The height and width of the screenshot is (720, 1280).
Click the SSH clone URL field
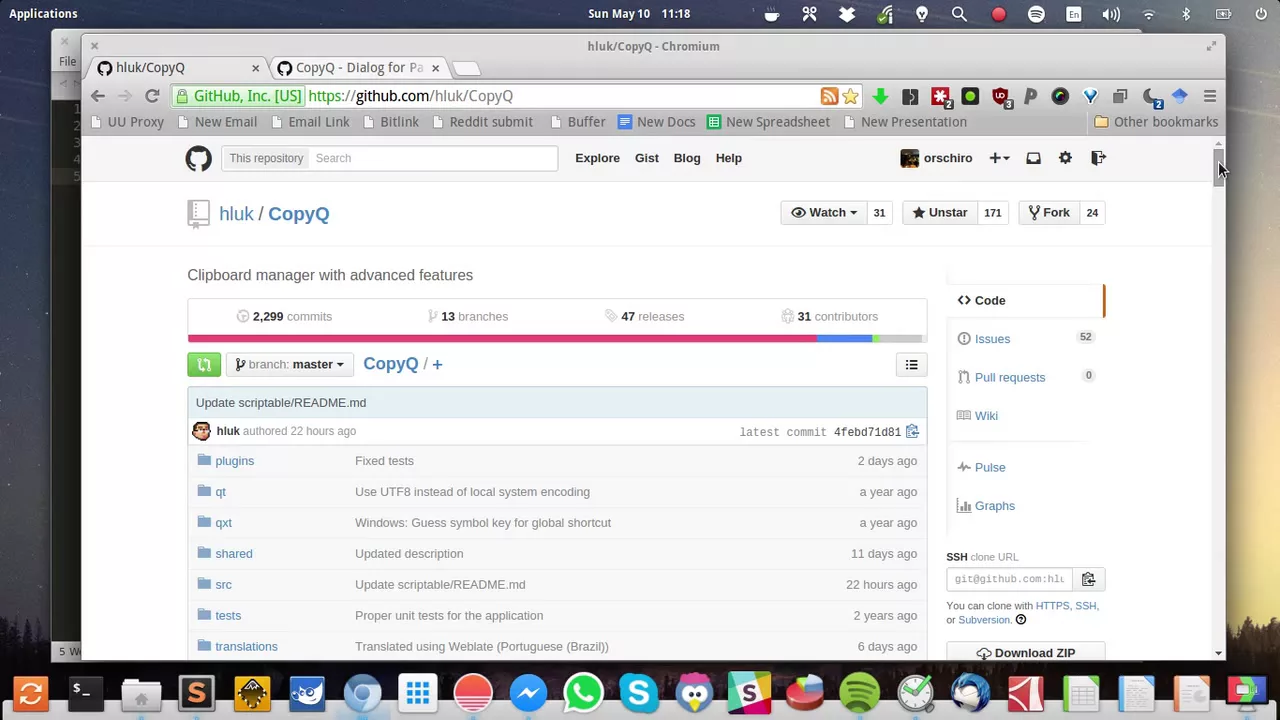coord(1009,579)
